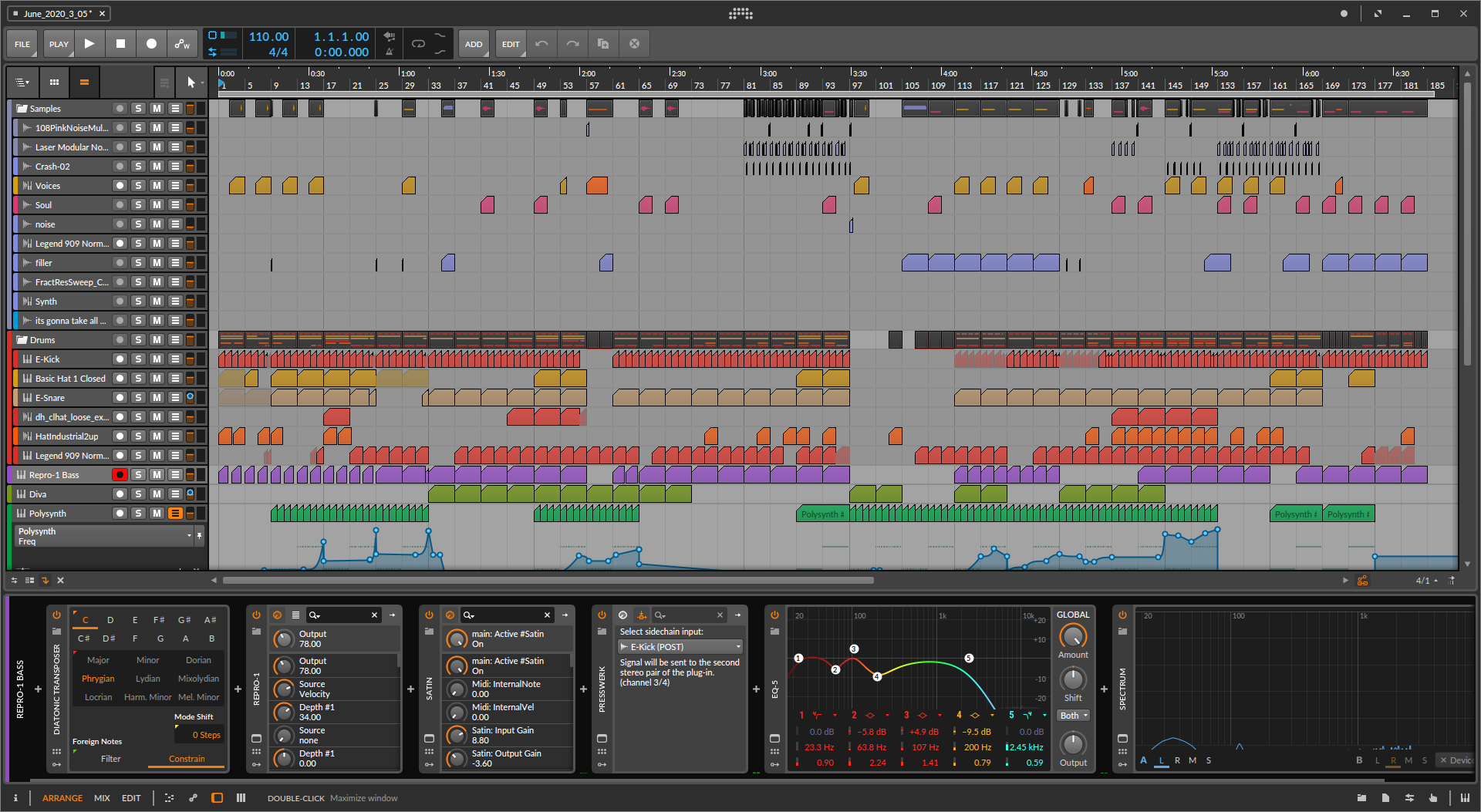Clear the Repro-1 parameter search field
This screenshot has height=812, width=1481.
tap(374, 615)
